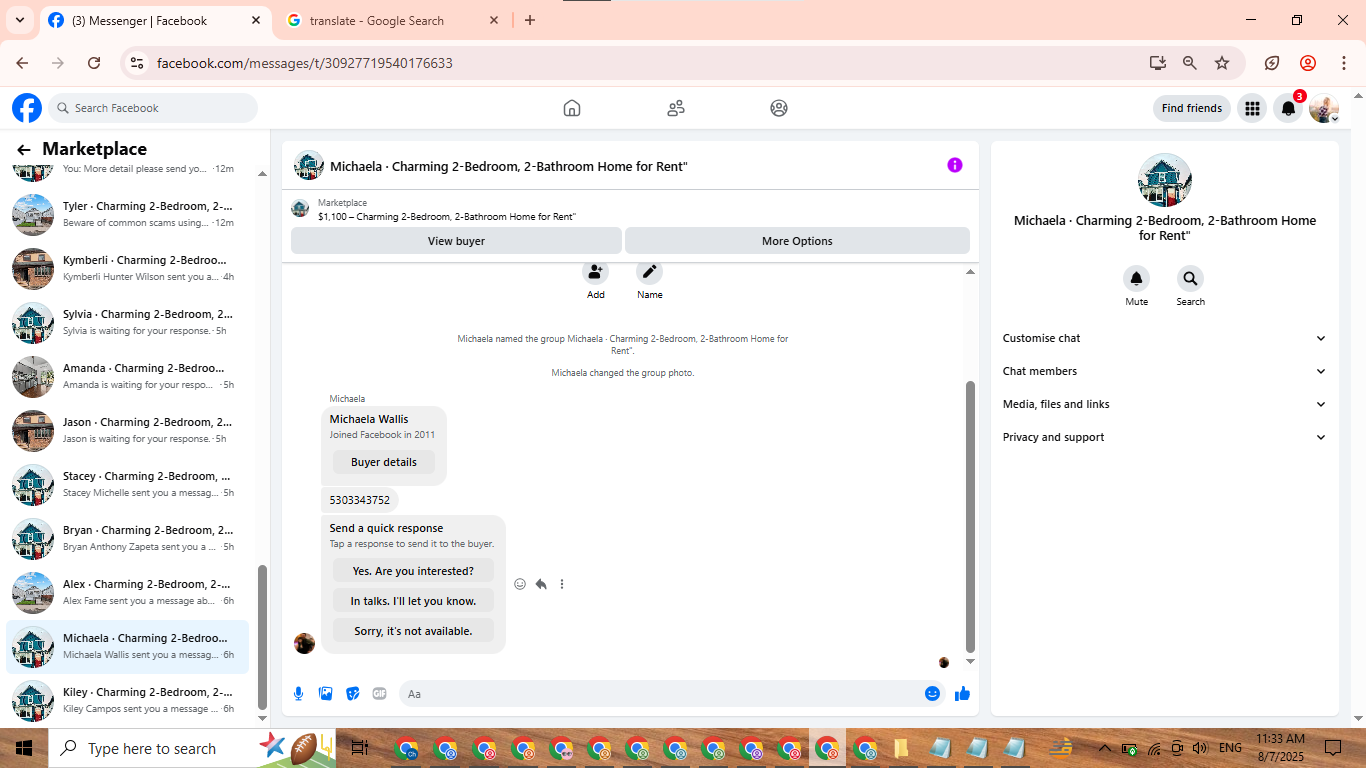Viewport: 1366px width, 768px height.
Task: Open the Home feed icon
Action: (x=572, y=108)
